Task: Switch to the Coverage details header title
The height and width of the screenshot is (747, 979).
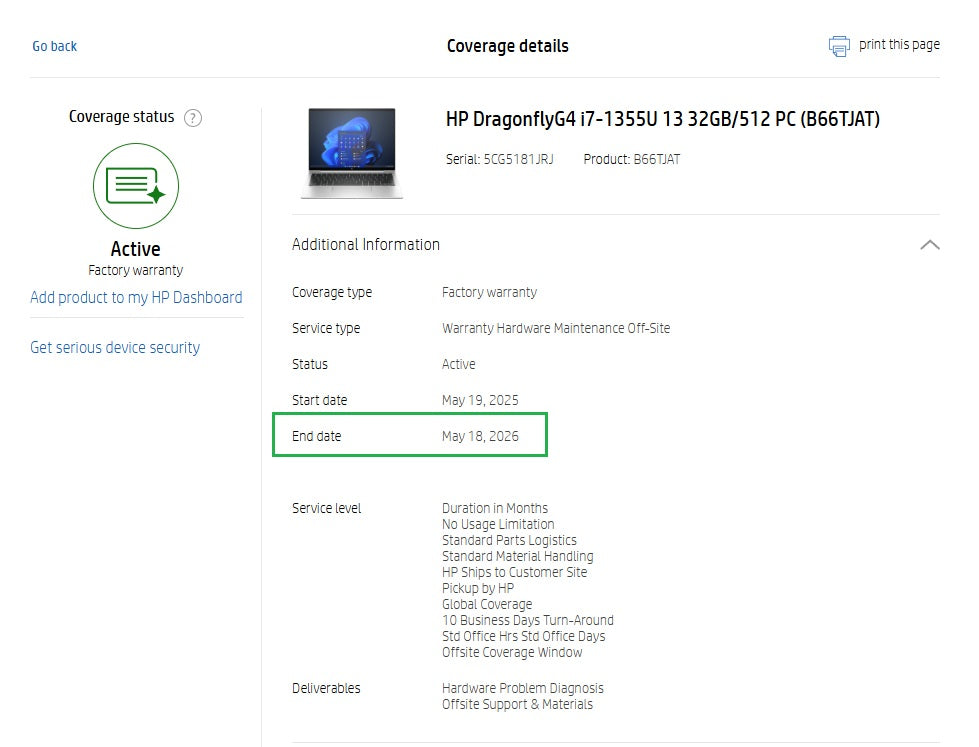Action: (506, 45)
